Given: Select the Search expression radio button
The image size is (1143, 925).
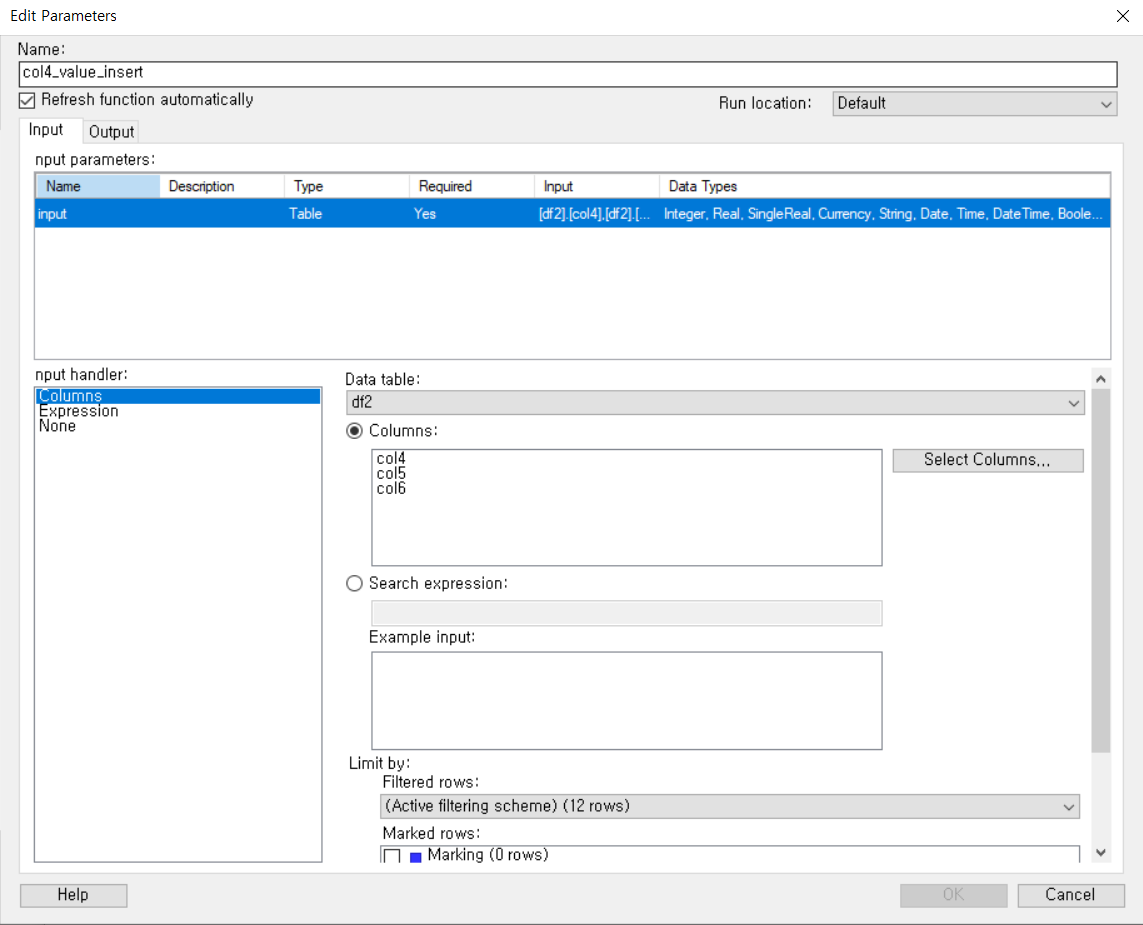Looking at the screenshot, I should pos(354,583).
